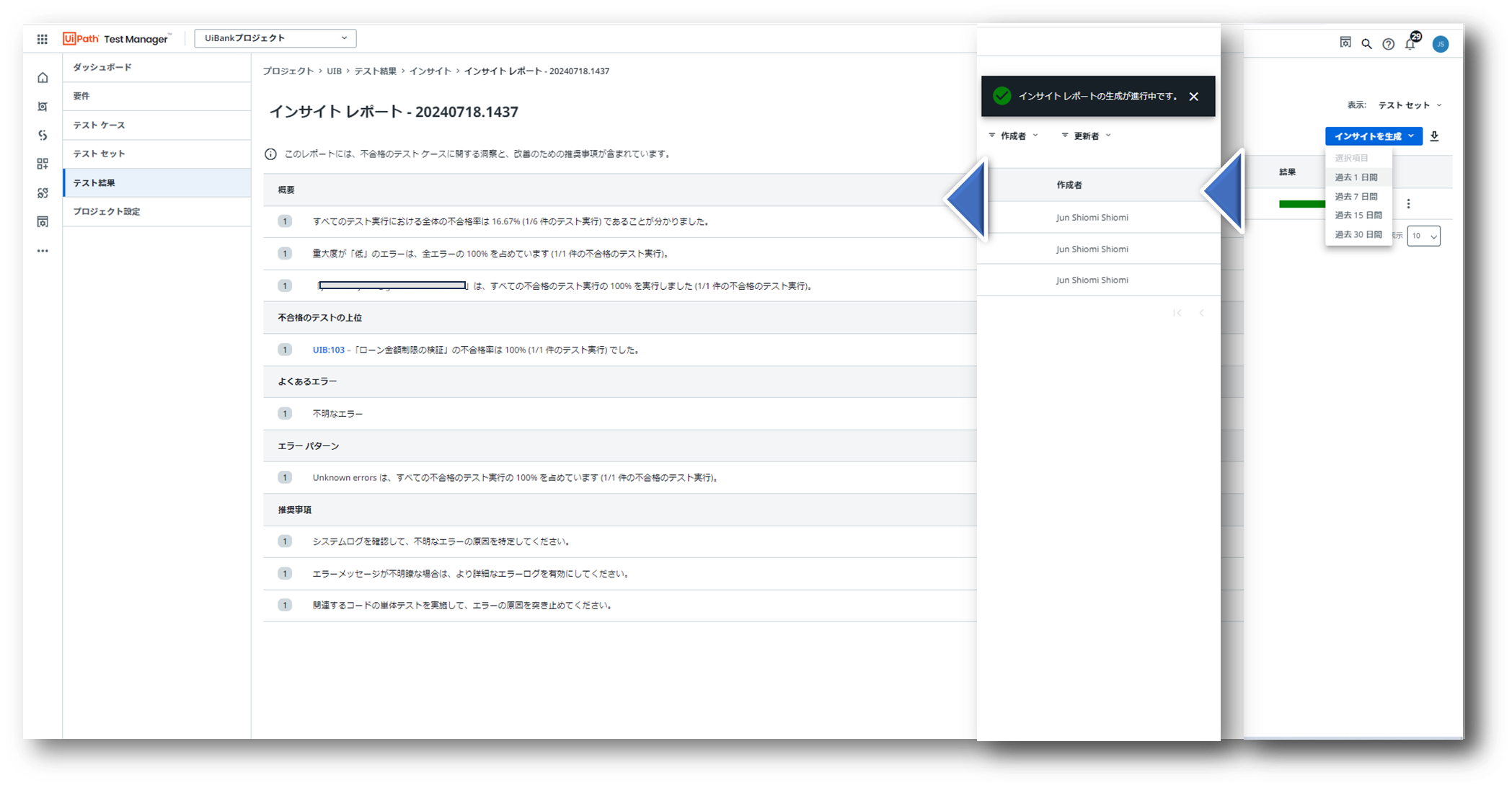
Task: Select 過去 30 日間 from menu
Action: pyautogui.click(x=1358, y=234)
